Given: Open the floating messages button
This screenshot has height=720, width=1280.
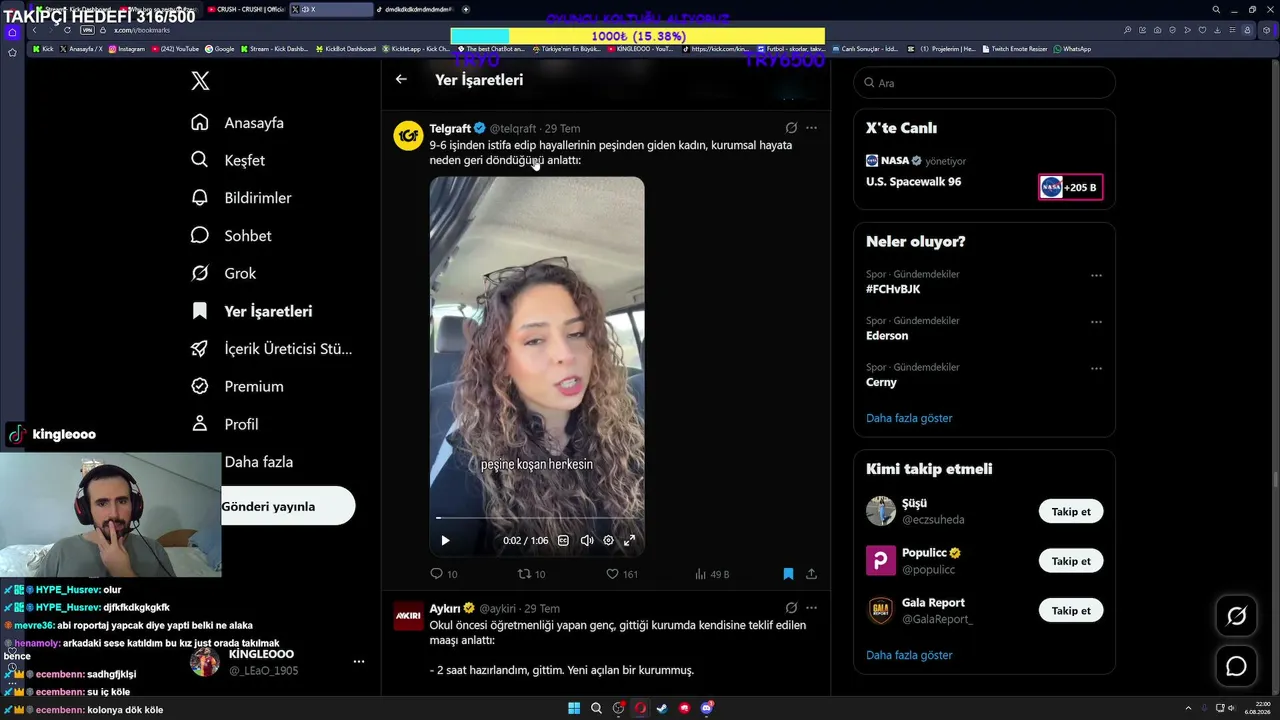Looking at the screenshot, I should click(x=1236, y=666).
